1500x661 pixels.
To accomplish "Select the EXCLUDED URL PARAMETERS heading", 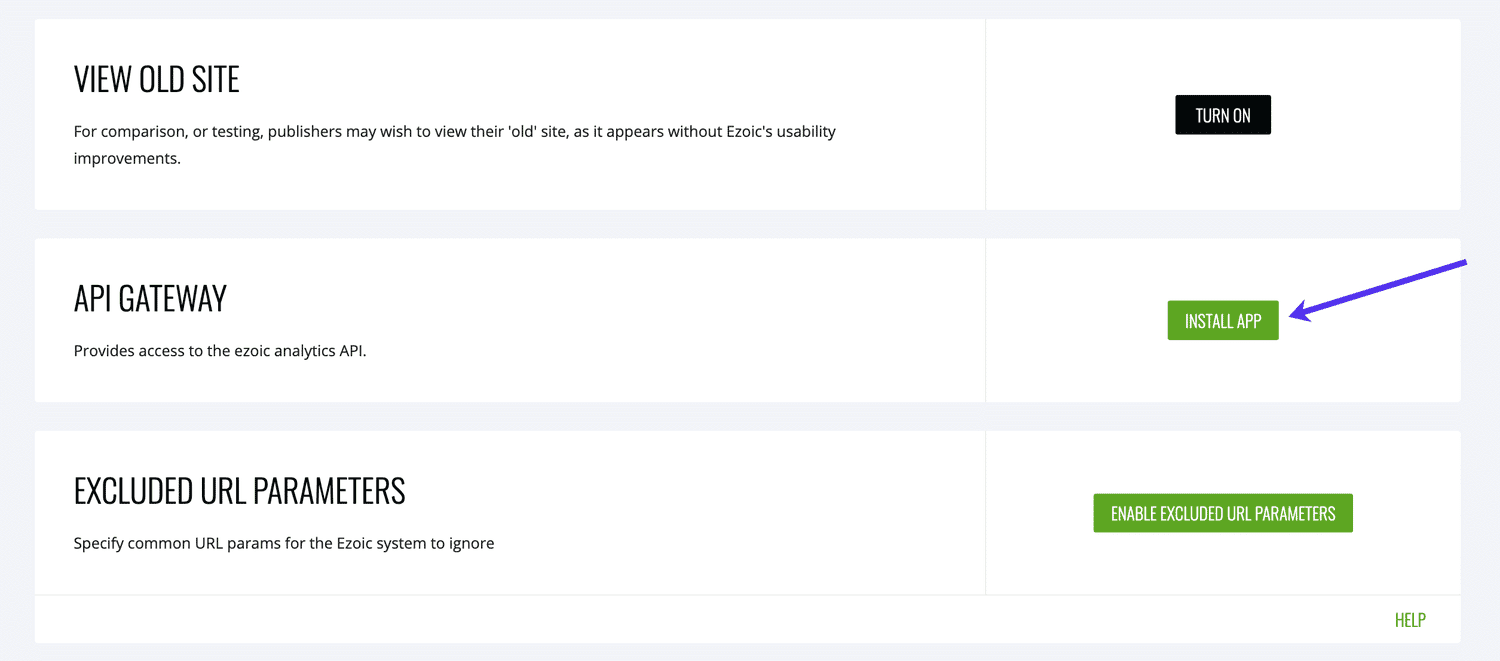I will tap(240, 491).
